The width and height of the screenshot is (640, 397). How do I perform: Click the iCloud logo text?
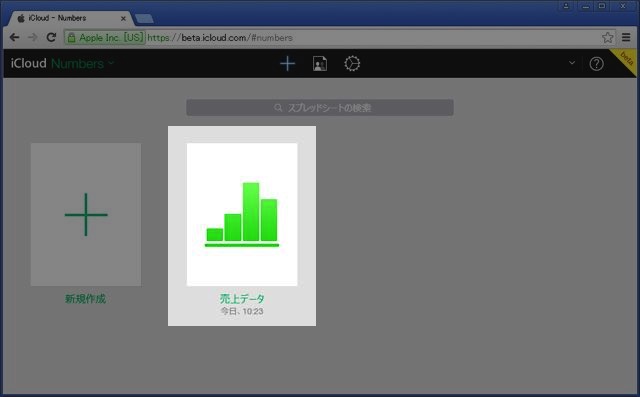(x=29, y=64)
